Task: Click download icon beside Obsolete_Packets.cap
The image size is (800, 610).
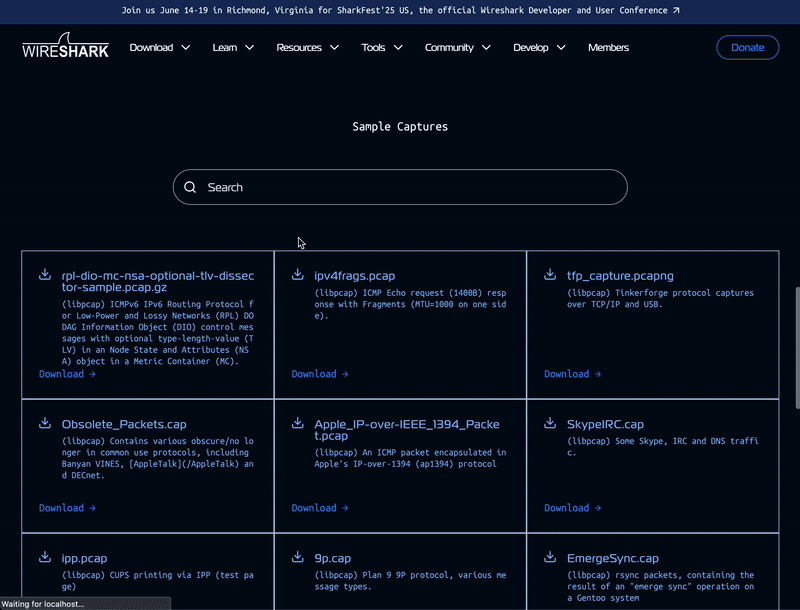Action: pyautogui.click(x=45, y=423)
